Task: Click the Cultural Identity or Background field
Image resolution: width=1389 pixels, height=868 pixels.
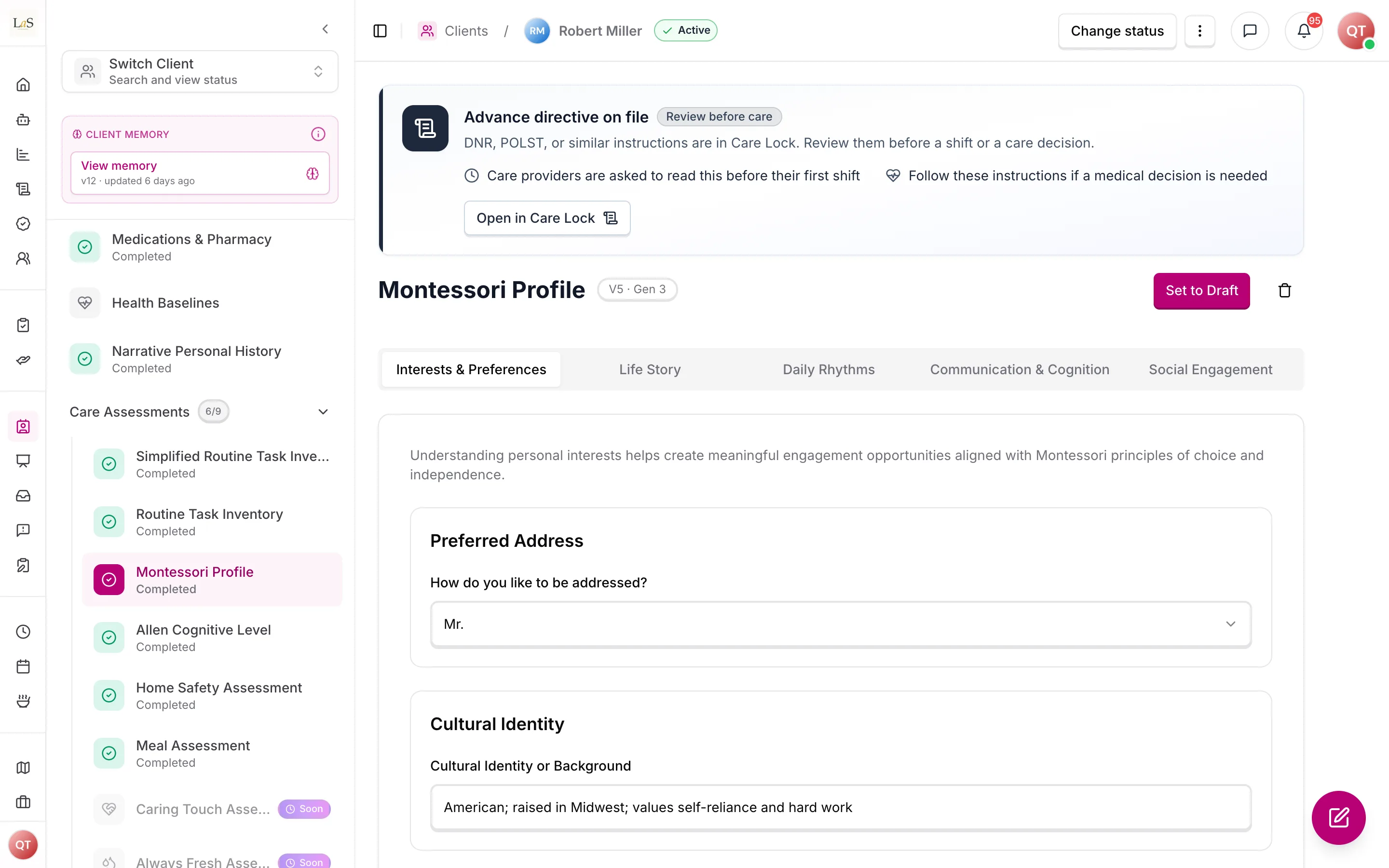Action: click(841, 807)
